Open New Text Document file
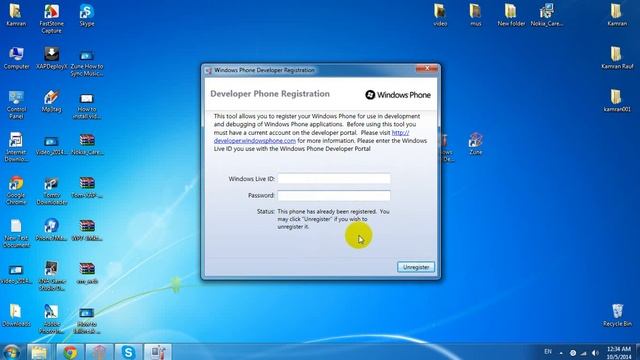This screenshot has height=360, width=640. [x=16, y=233]
